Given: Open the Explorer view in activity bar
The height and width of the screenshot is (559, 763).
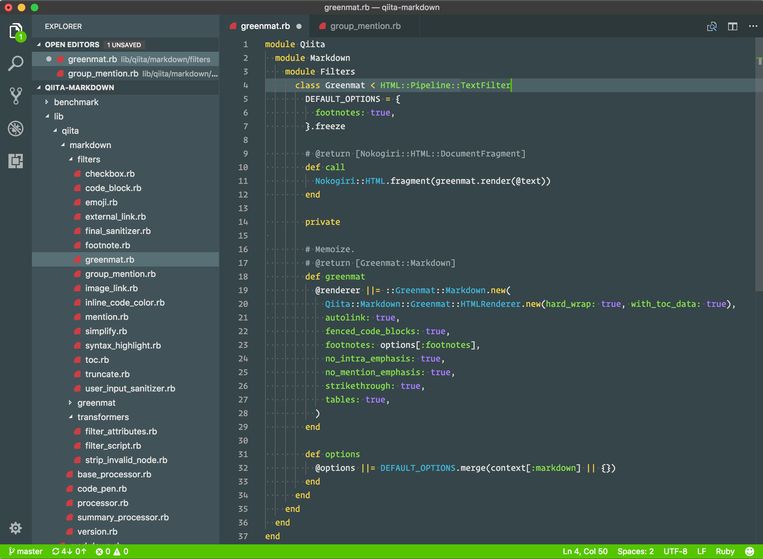Looking at the screenshot, I should (16, 32).
